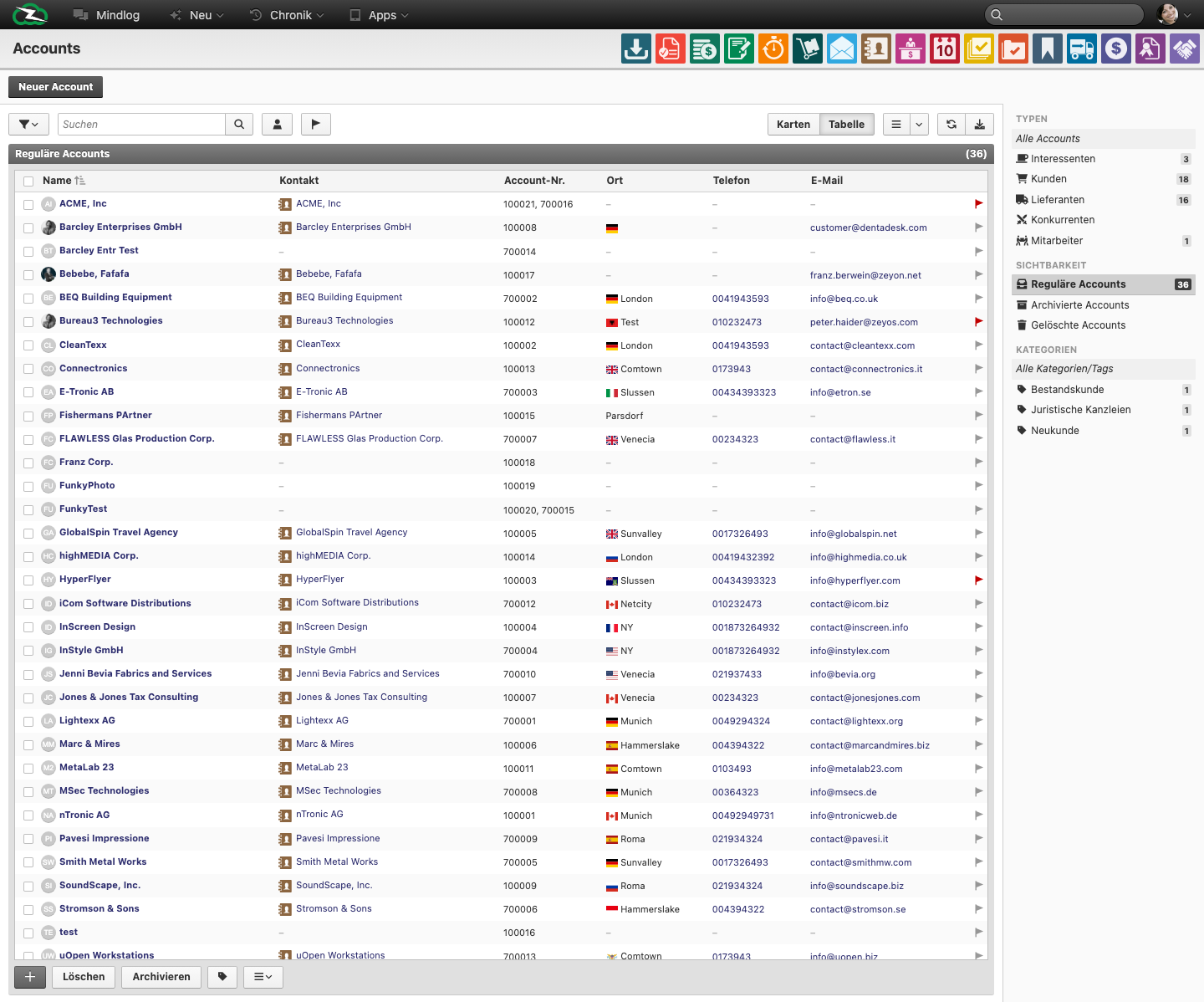Switch to Karten view

793,124
